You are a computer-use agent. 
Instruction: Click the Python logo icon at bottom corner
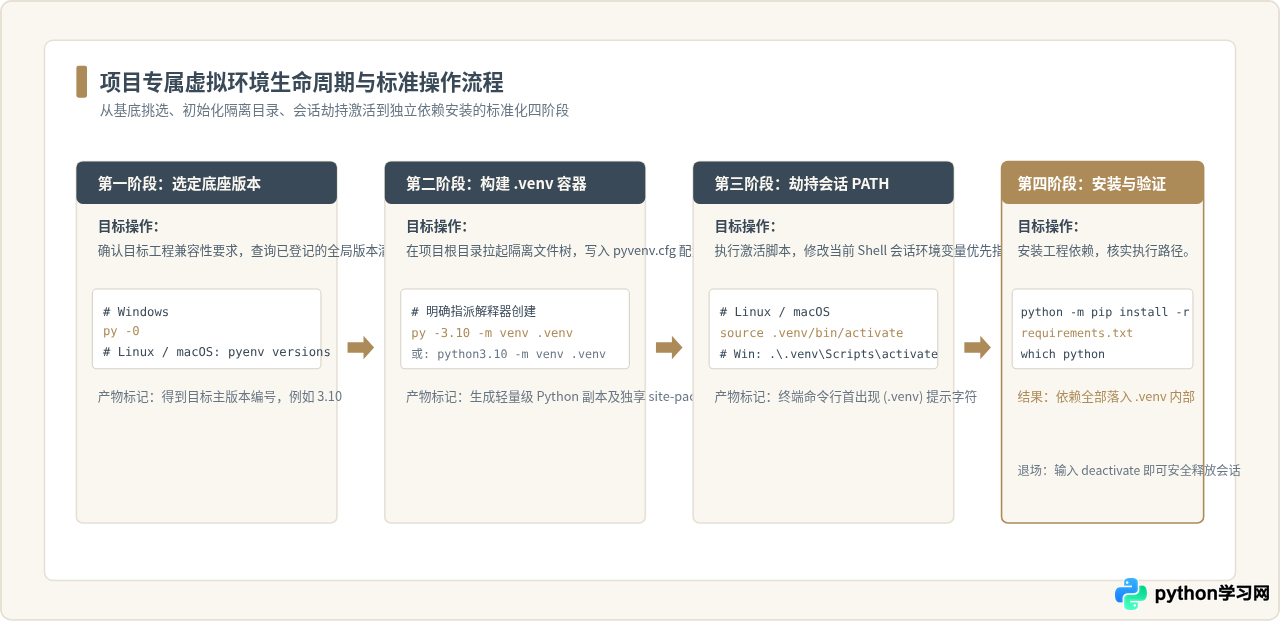point(1131,593)
